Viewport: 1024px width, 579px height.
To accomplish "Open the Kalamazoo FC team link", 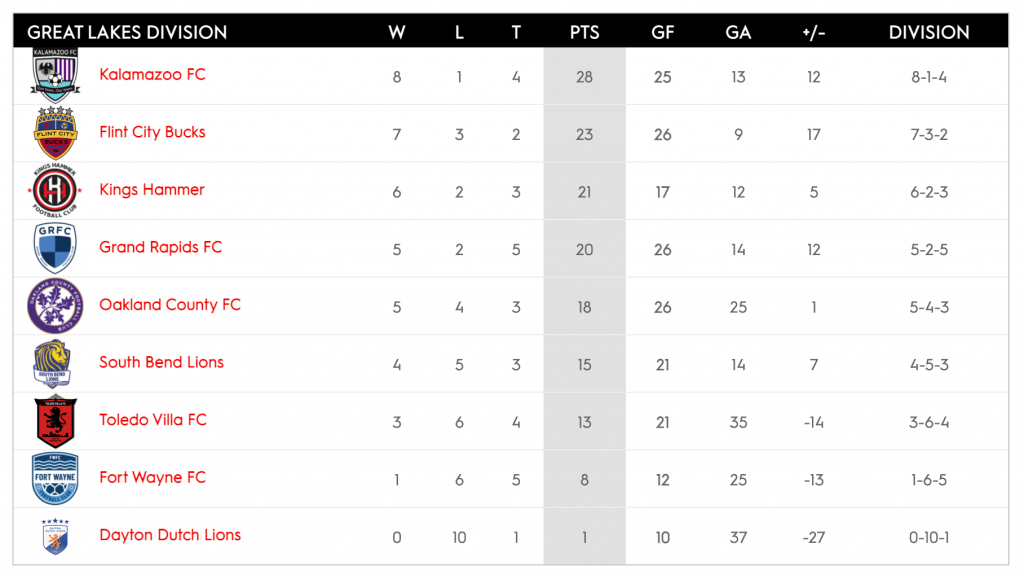I will [152, 75].
